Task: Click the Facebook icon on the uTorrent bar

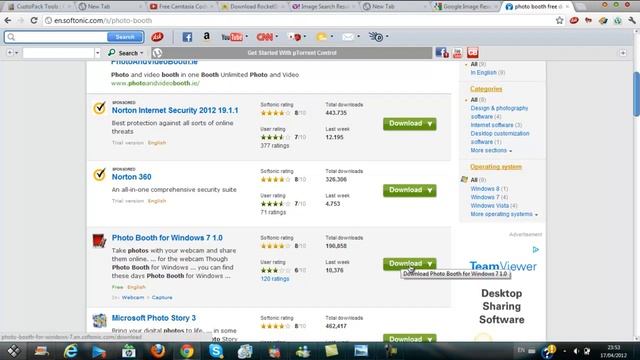Action: tap(442, 53)
